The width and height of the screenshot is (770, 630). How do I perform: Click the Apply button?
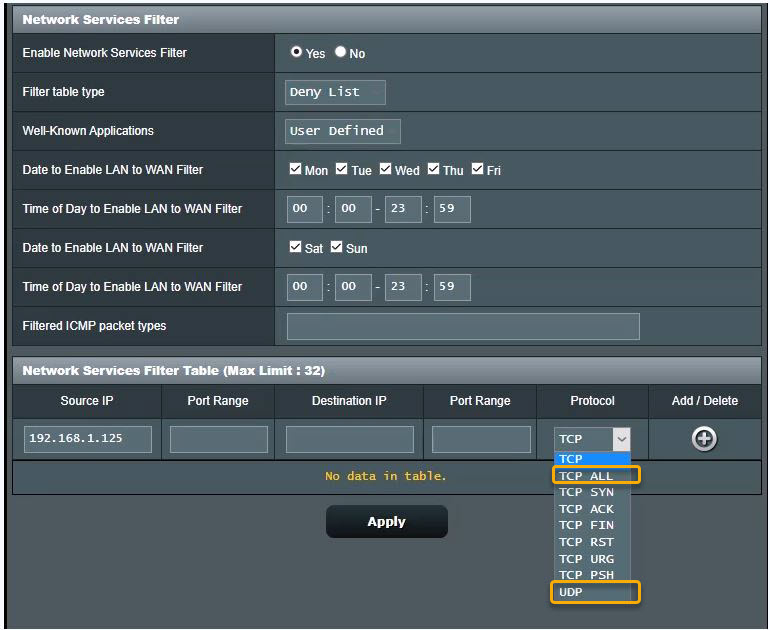point(386,521)
